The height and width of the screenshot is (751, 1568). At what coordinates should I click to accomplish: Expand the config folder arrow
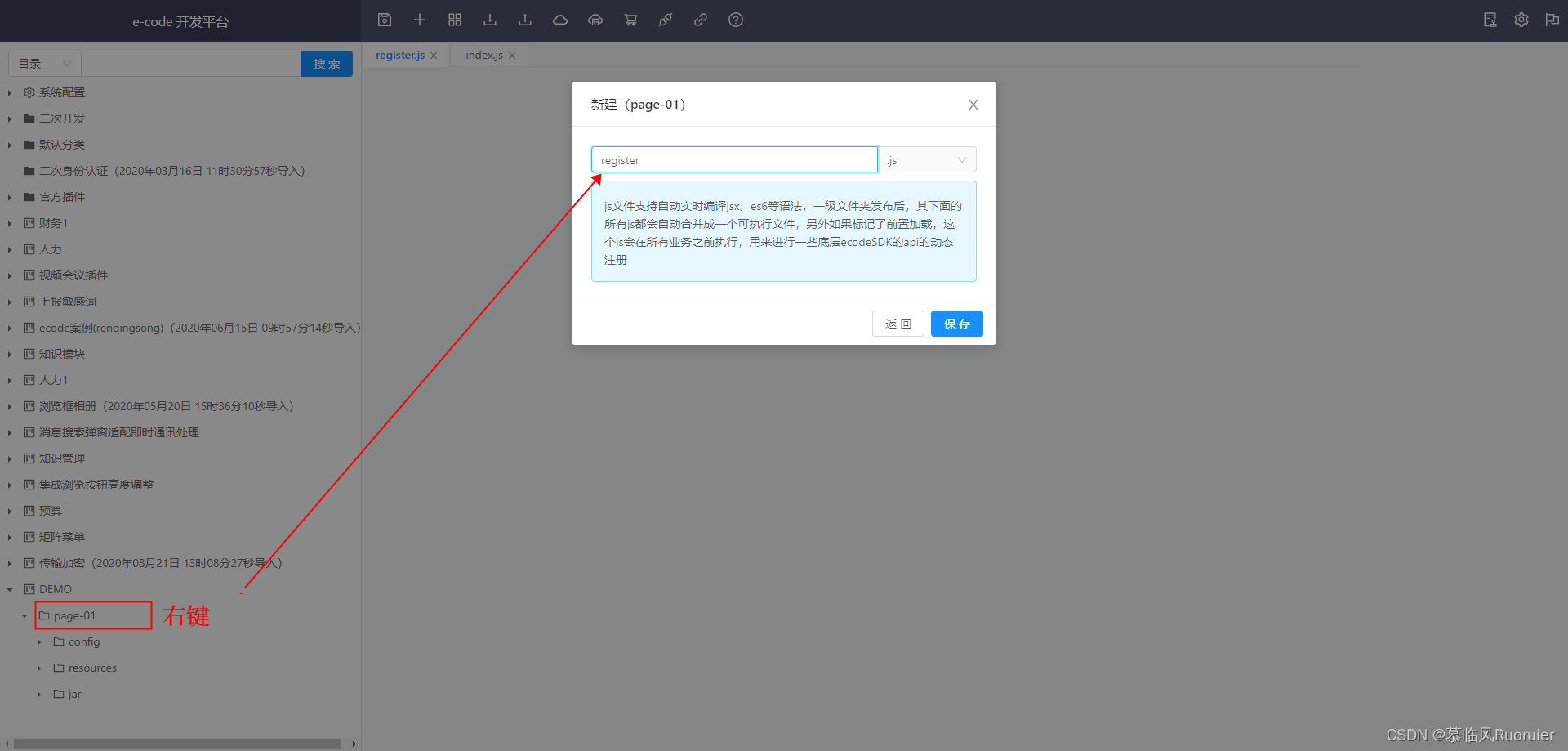(x=39, y=641)
